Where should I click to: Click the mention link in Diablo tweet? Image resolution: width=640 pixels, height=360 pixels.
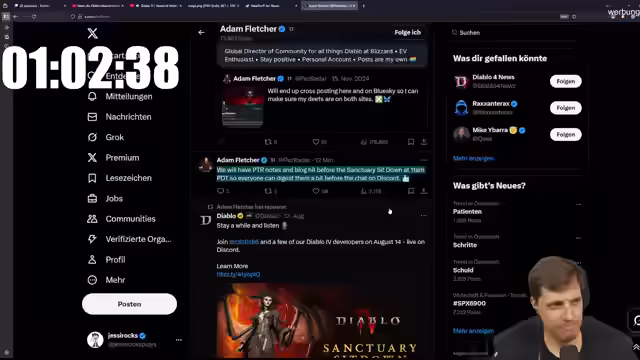pyautogui.click(x=244, y=242)
